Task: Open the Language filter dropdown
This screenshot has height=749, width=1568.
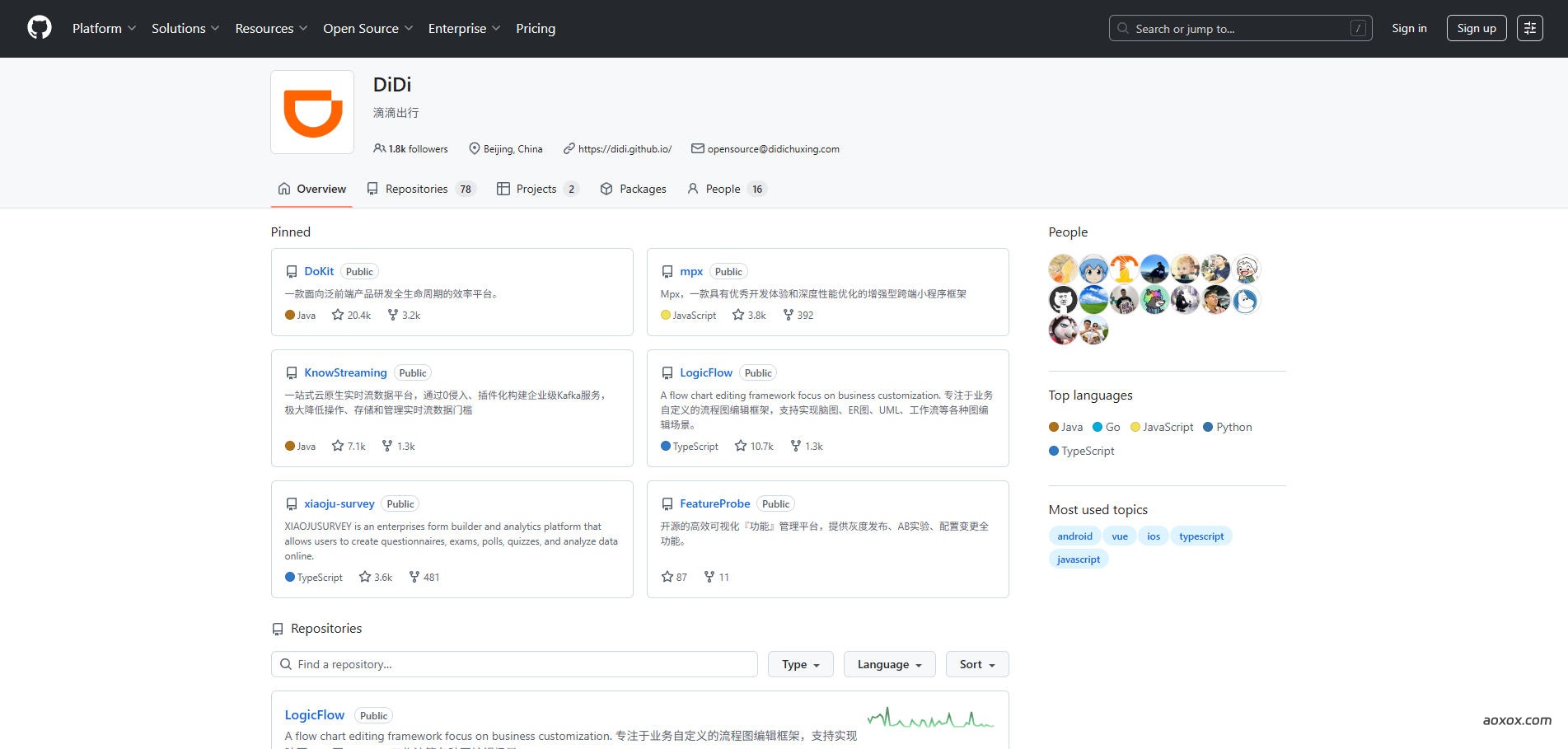Action: tap(889, 664)
